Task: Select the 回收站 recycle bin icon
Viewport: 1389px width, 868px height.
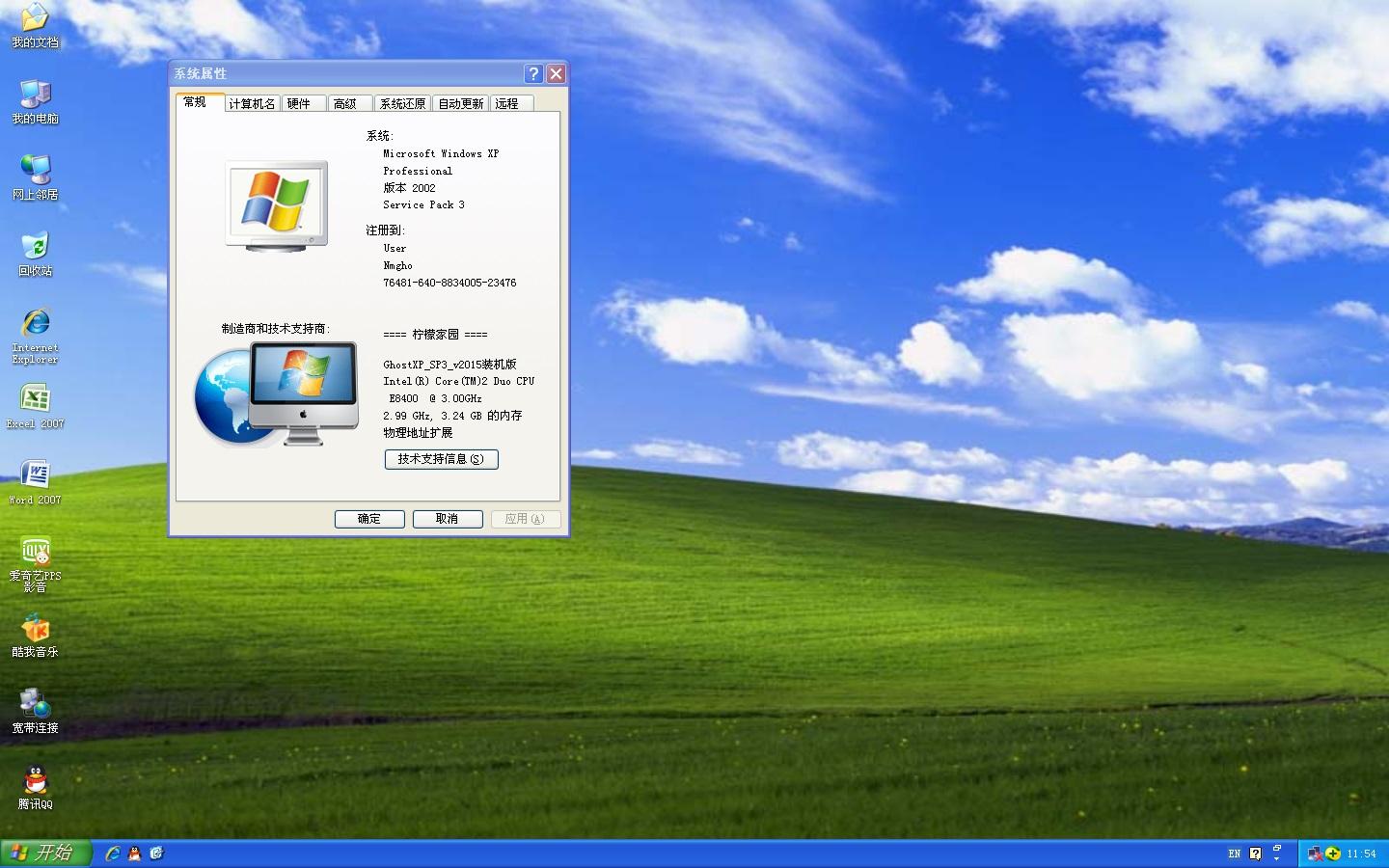Action: click(35, 255)
